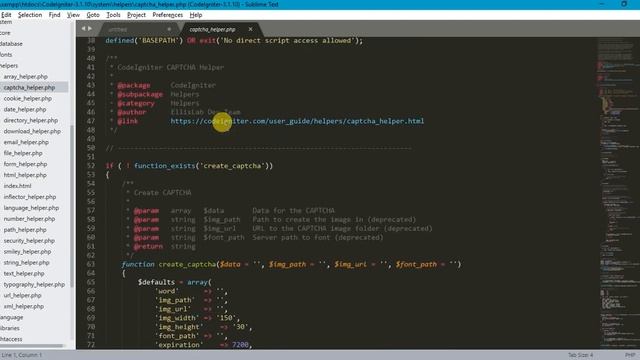640x360 pixels.
Task: Open the Find menu
Action: click(54, 15)
